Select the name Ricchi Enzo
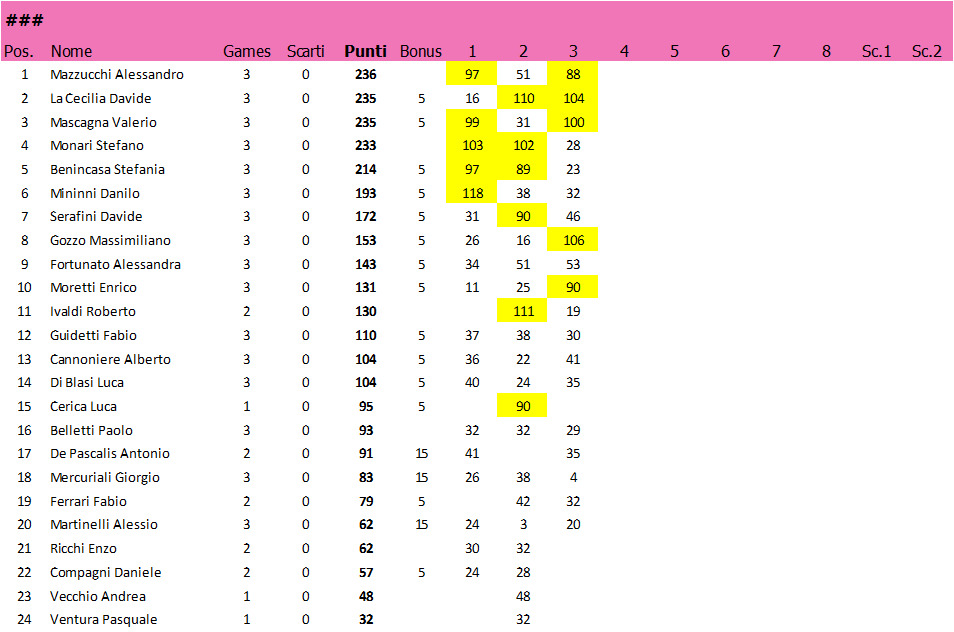 pyautogui.click(x=83, y=549)
